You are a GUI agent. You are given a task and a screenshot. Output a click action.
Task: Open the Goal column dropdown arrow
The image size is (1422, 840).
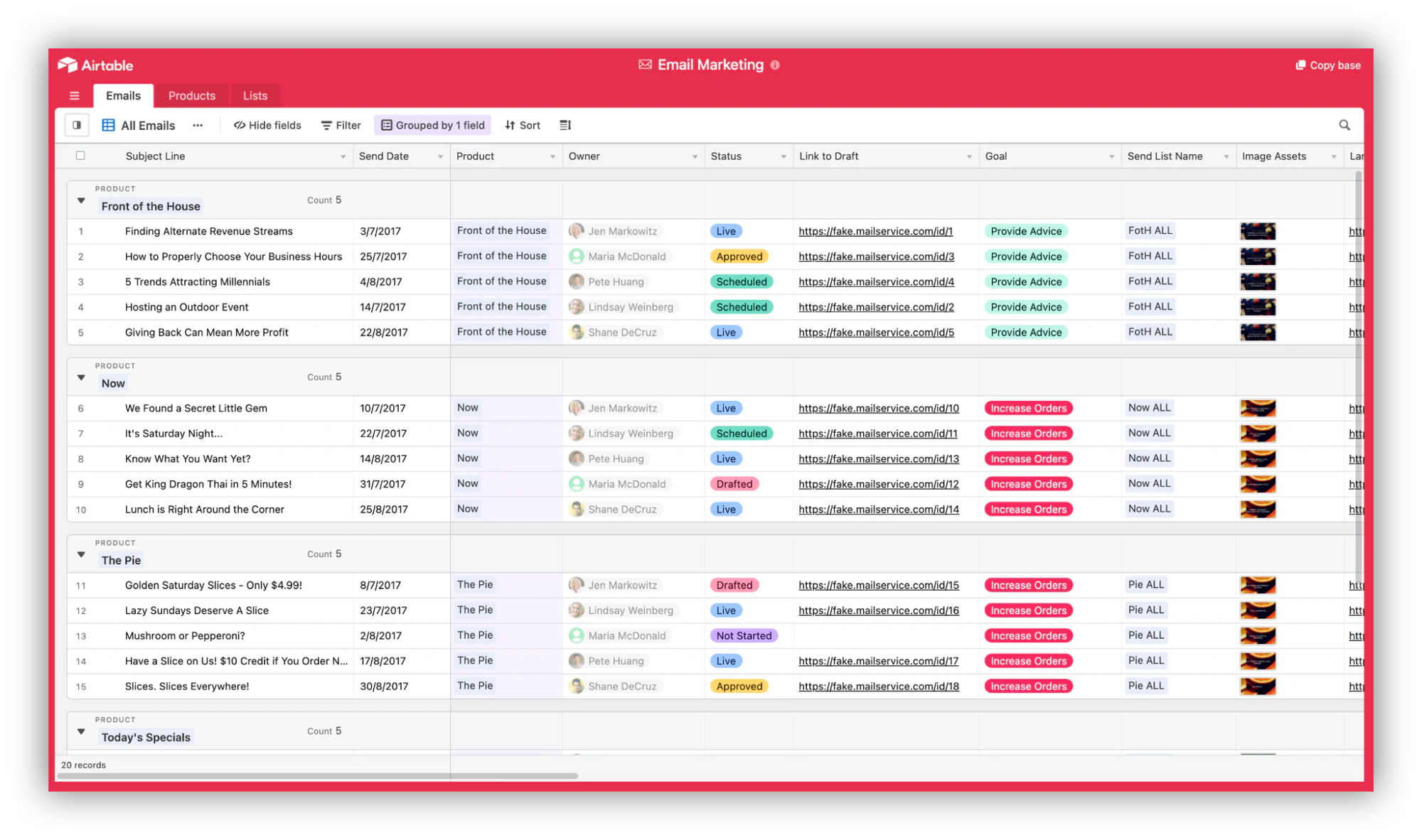[1111, 157]
